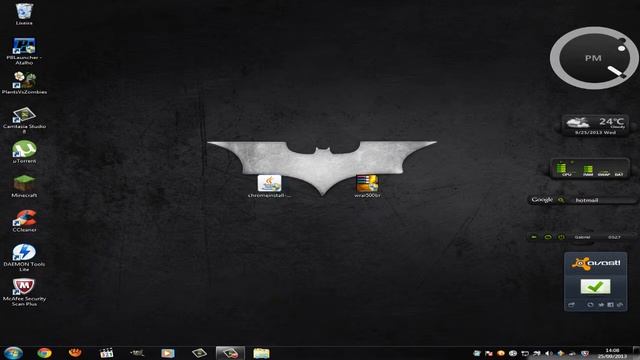Click the orange avast icon in system tray
The height and width of the screenshot is (360, 640).
tap(501, 353)
